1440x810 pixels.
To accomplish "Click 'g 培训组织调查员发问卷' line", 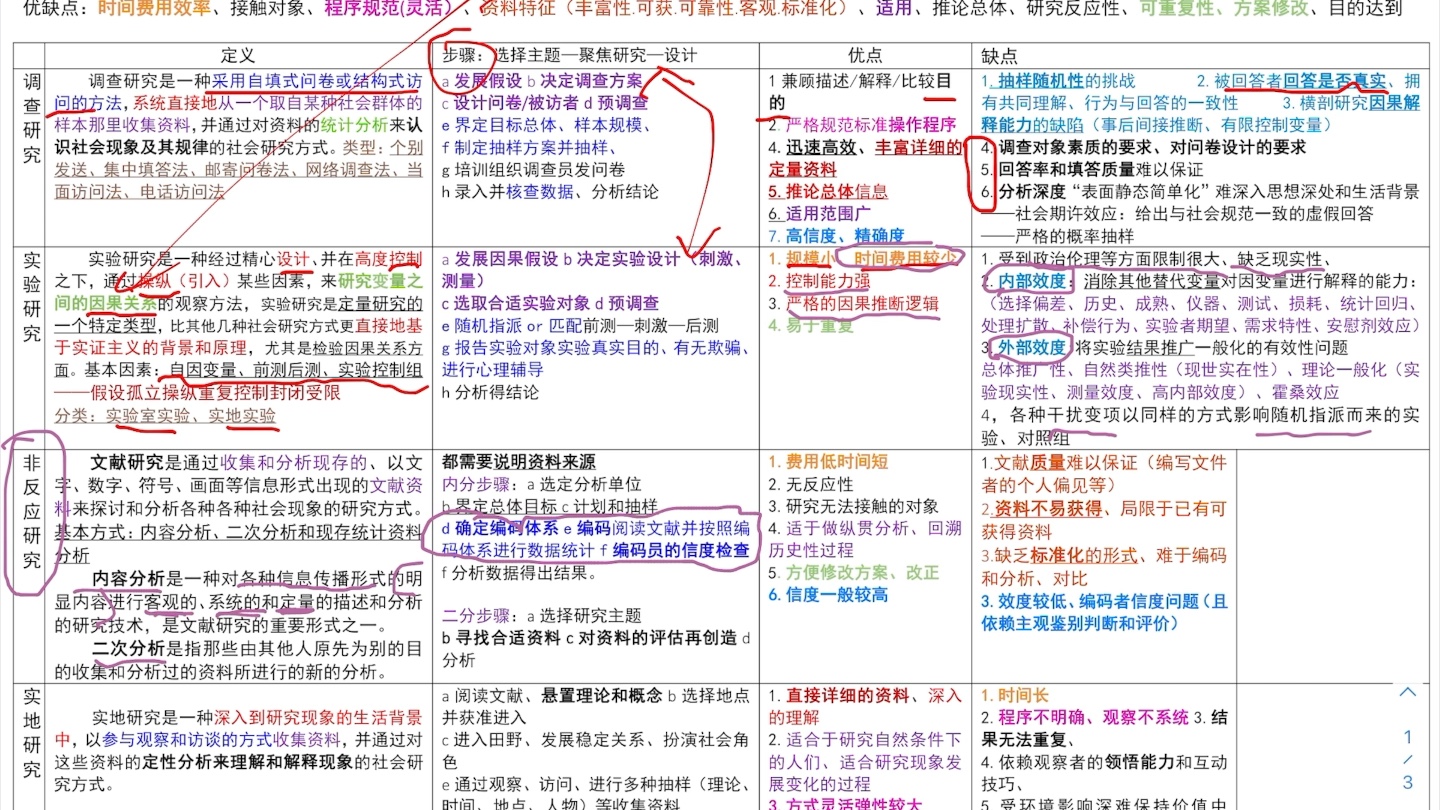I will coord(533,169).
